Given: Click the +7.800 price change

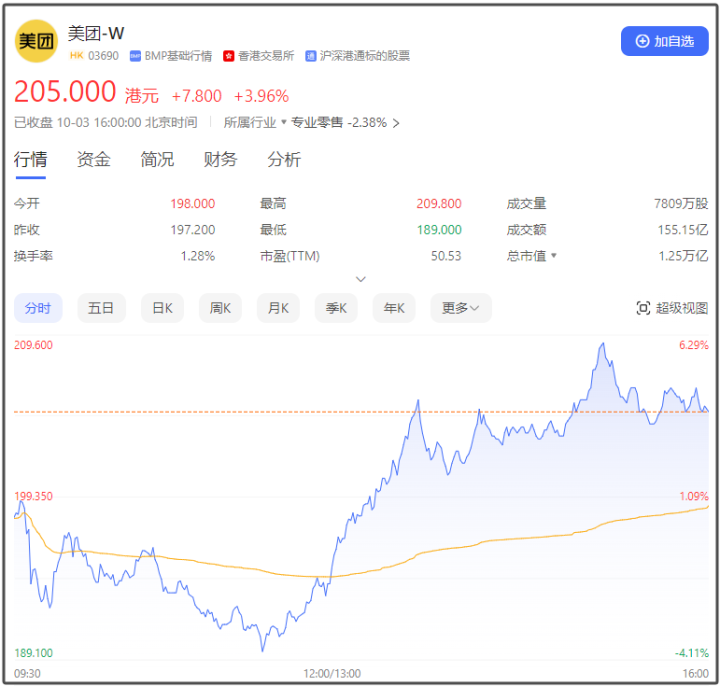Looking at the screenshot, I should pos(197,96).
